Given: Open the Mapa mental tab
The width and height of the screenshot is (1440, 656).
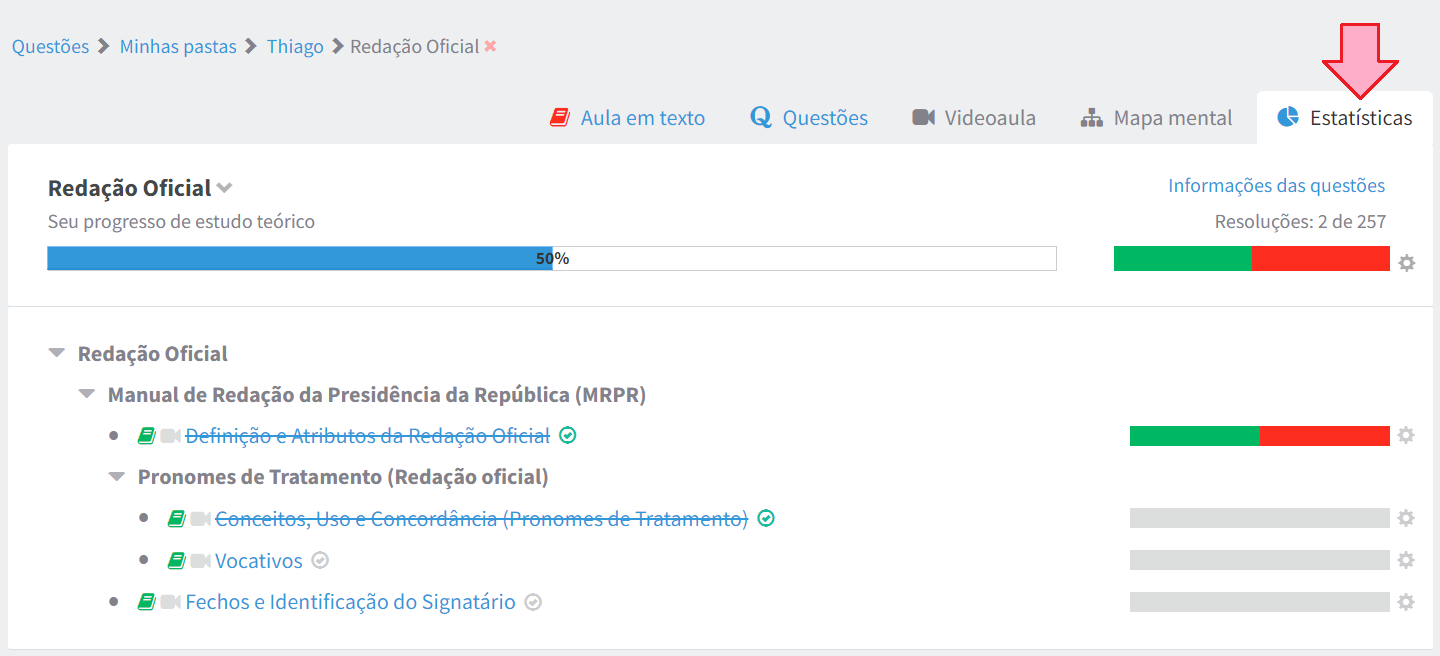Looking at the screenshot, I should (1156, 118).
